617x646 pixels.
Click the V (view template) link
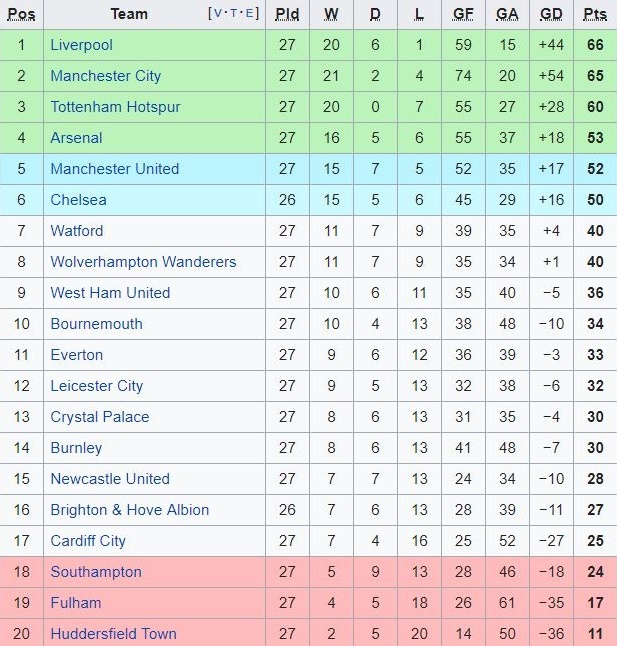217,14
